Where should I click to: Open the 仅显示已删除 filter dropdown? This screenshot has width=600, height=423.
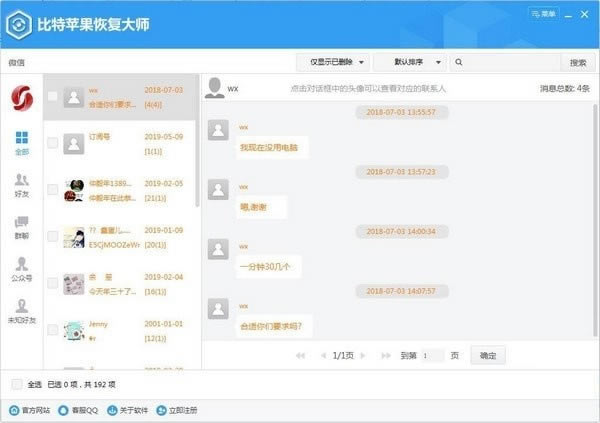point(333,62)
